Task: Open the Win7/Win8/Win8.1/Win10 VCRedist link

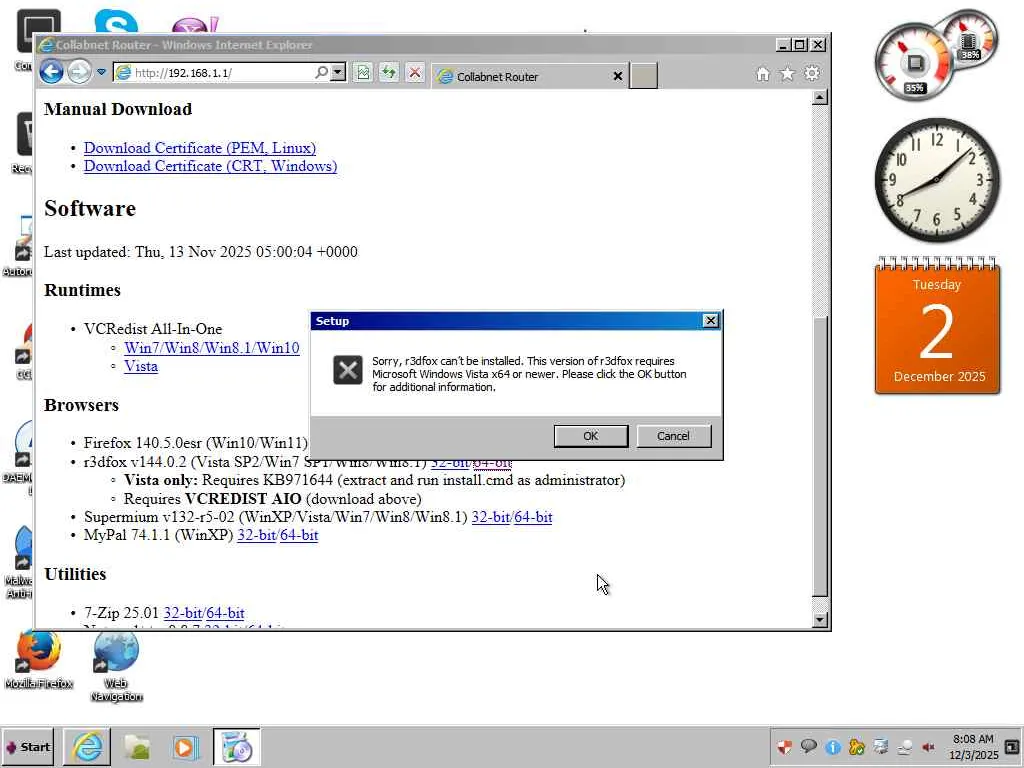Action: coord(212,347)
